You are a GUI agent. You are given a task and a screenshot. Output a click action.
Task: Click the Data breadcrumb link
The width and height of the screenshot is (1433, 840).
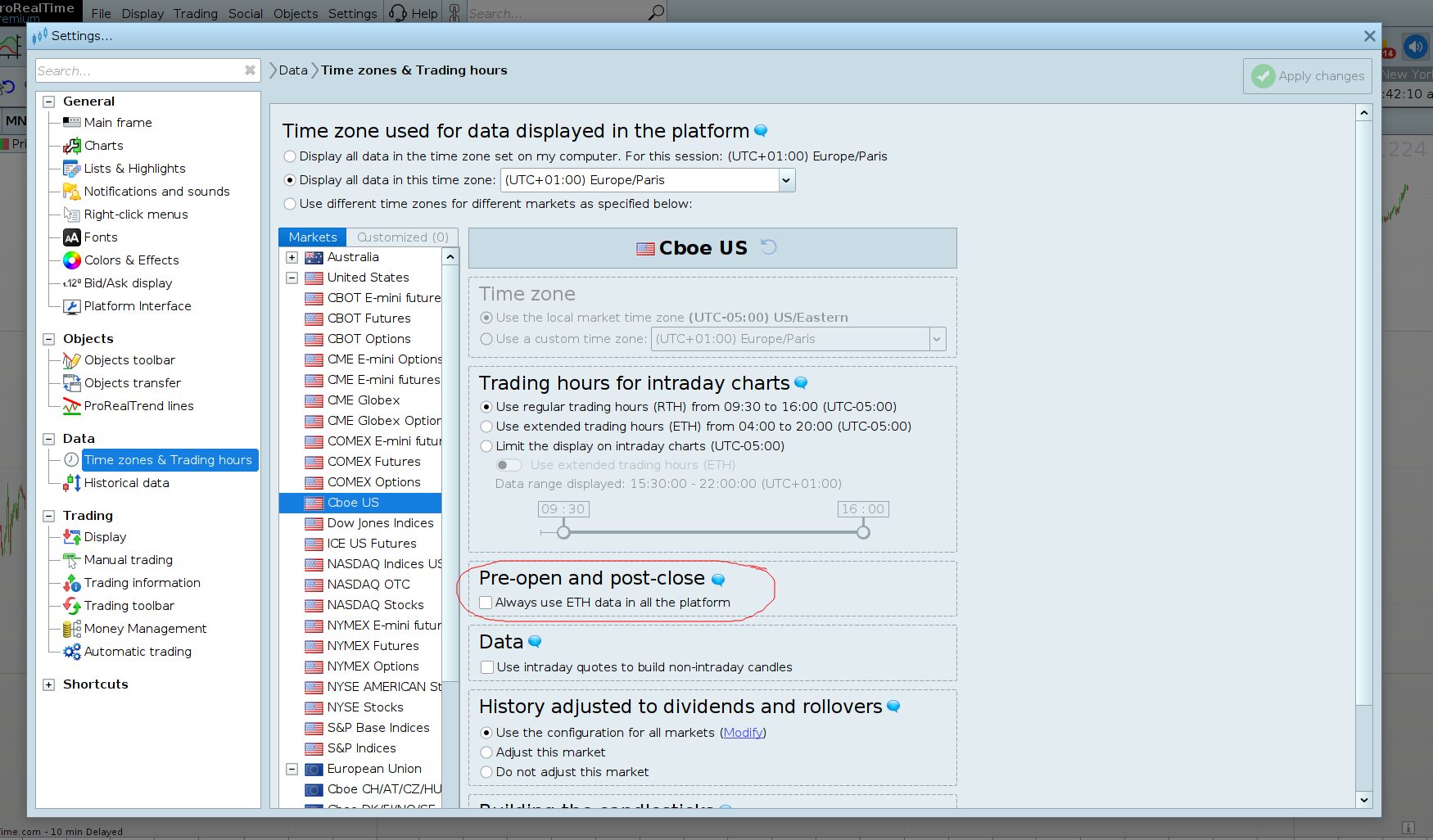coord(293,70)
